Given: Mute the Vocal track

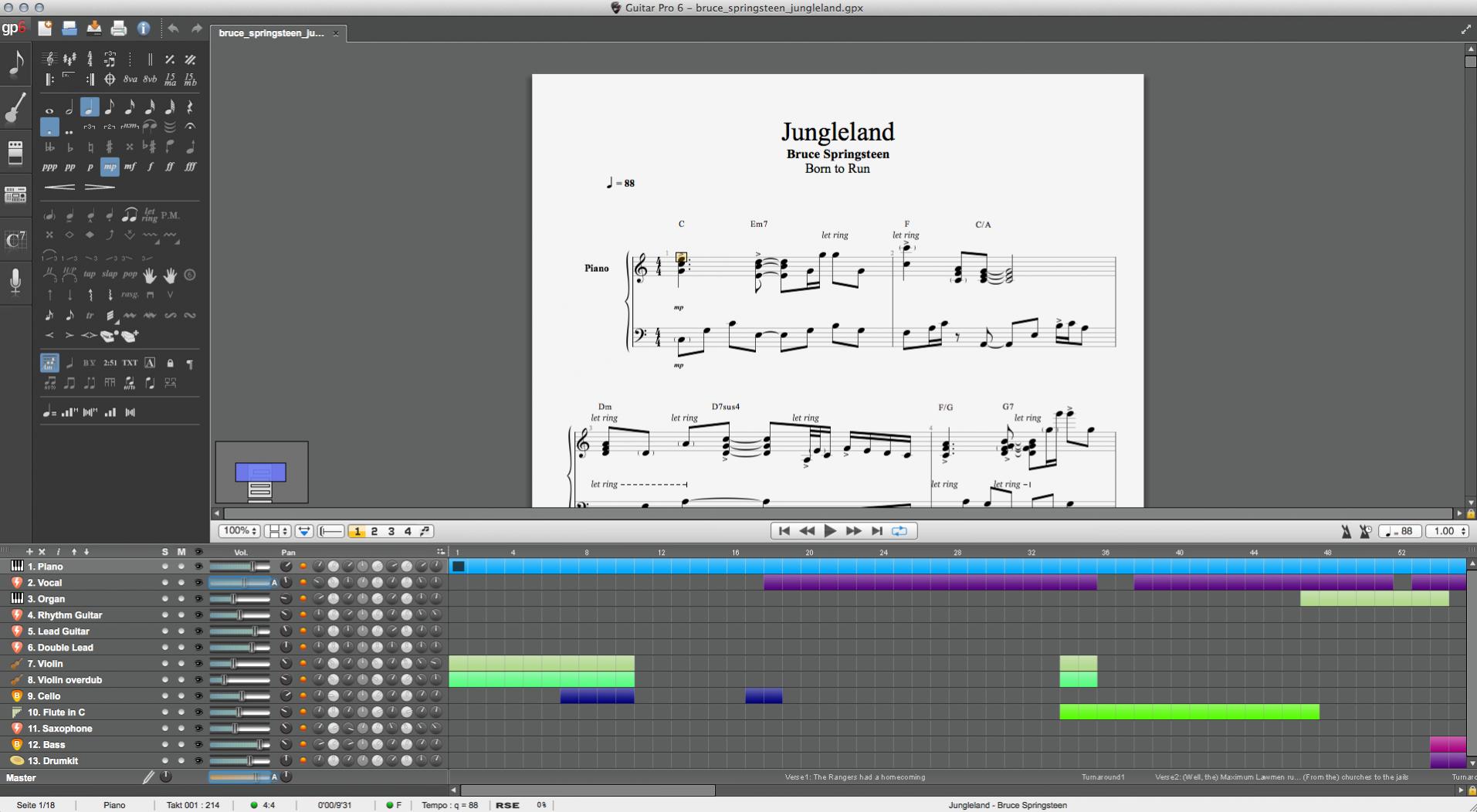Looking at the screenshot, I should click(x=181, y=583).
